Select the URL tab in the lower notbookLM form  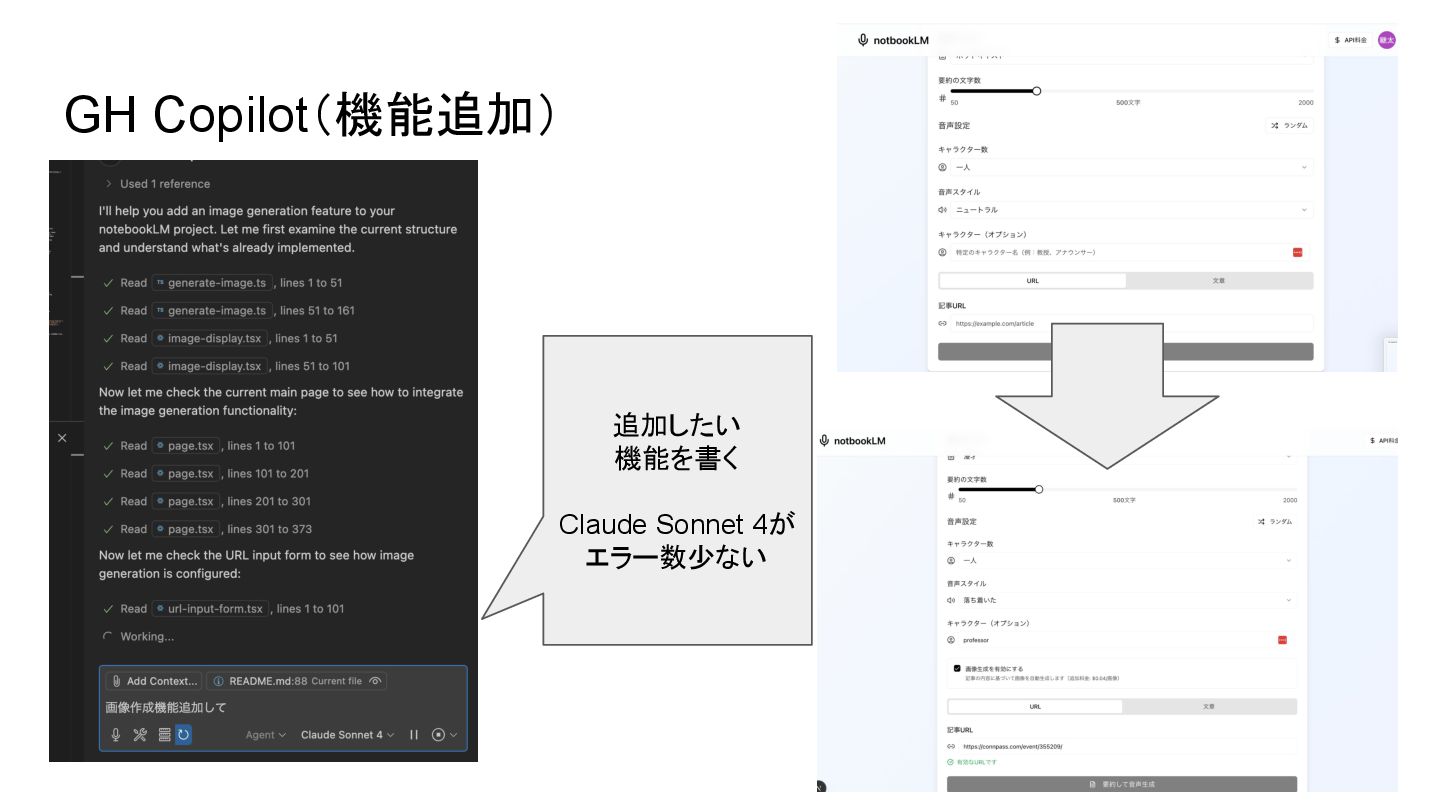(1035, 706)
